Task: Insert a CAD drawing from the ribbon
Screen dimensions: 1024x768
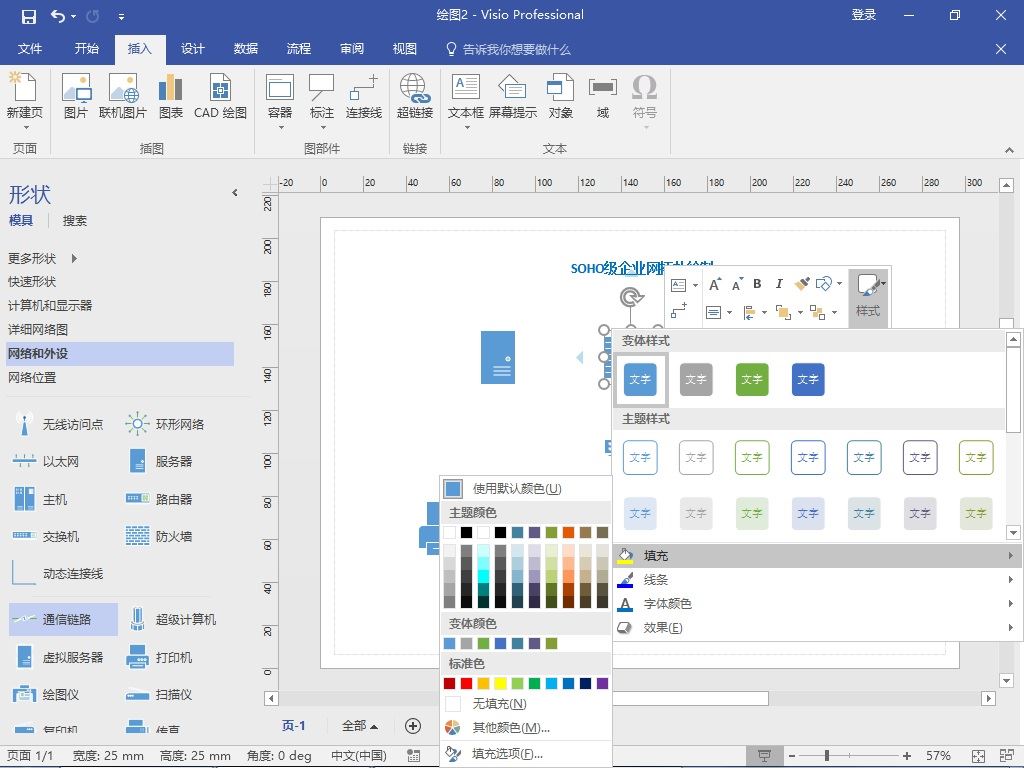Action: point(220,97)
